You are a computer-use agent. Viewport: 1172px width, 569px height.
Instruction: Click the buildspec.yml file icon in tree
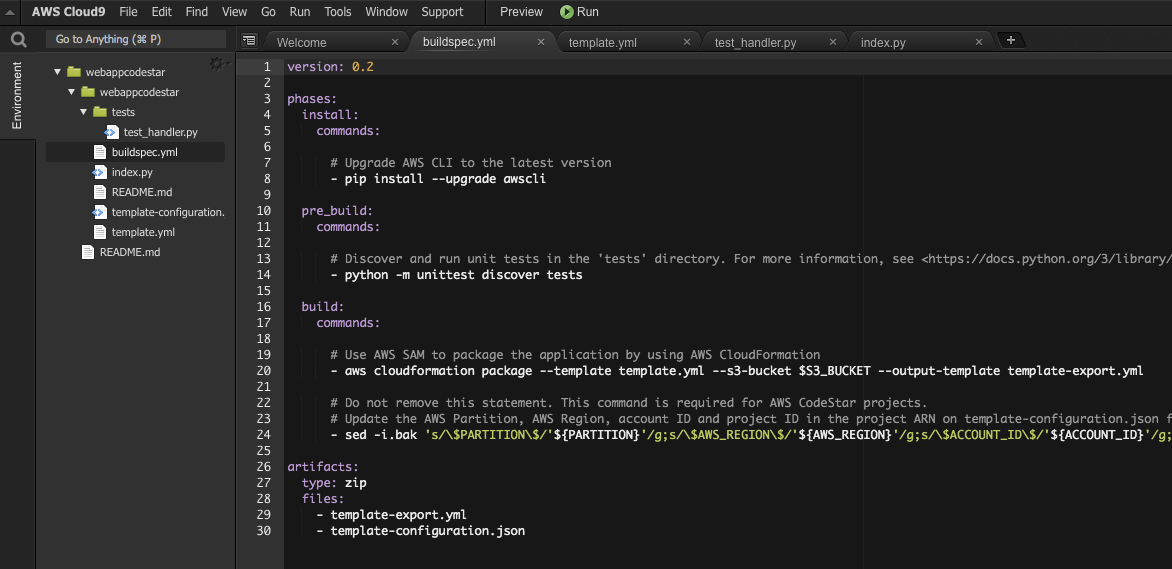coord(99,152)
